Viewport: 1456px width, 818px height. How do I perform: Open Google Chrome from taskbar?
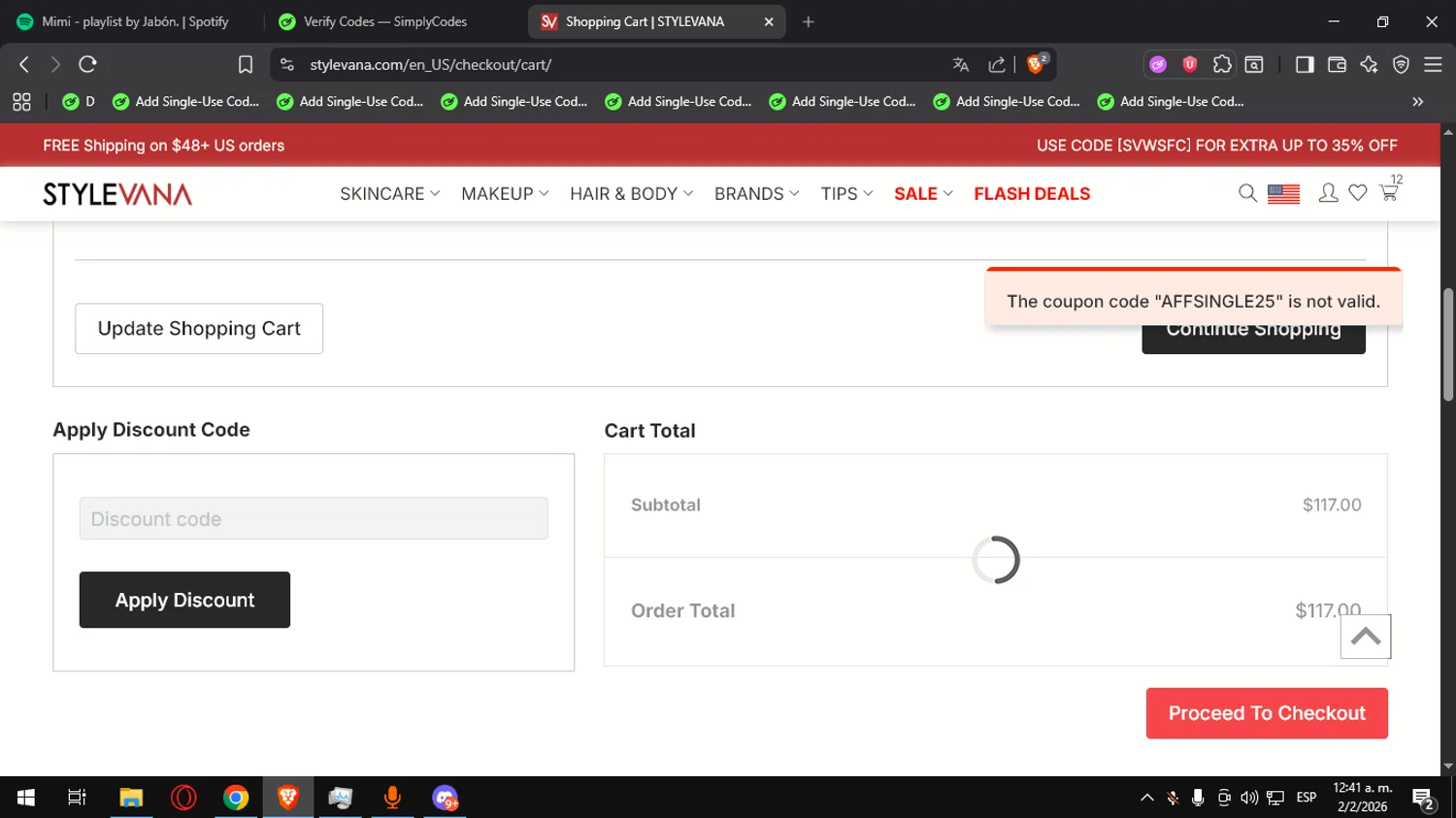[236, 798]
